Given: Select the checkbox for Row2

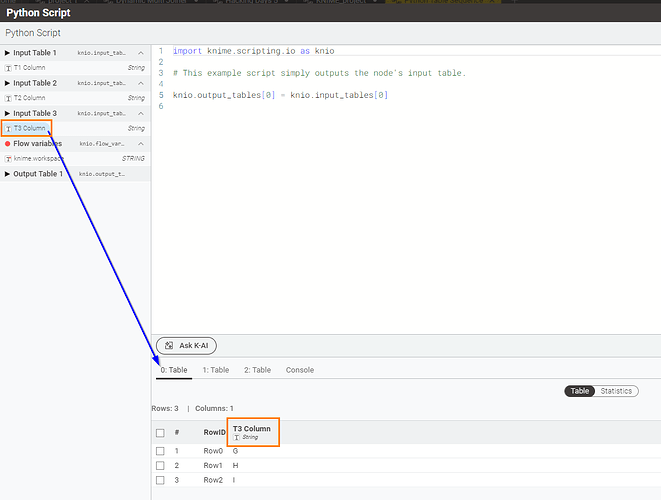Looking at the screenshot, I should (160, 480).
